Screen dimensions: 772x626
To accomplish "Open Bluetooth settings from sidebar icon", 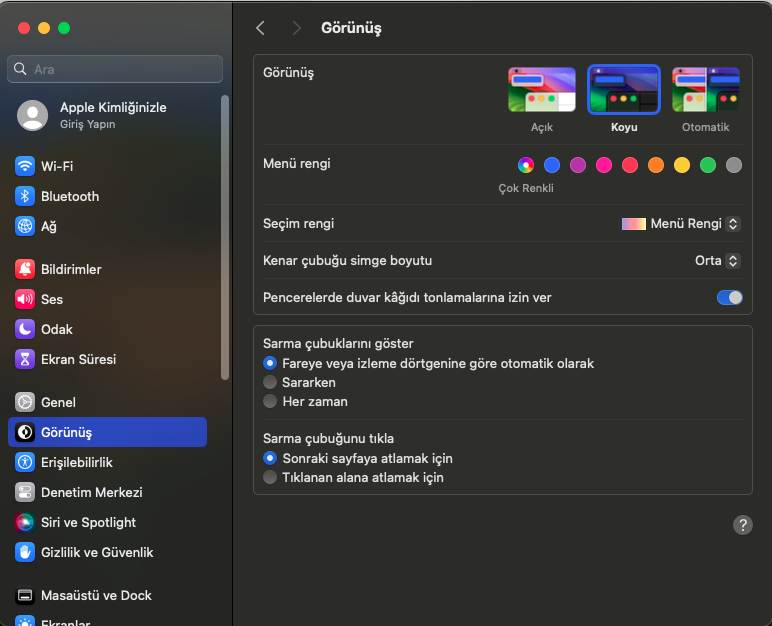I will (x=25, y=196).
